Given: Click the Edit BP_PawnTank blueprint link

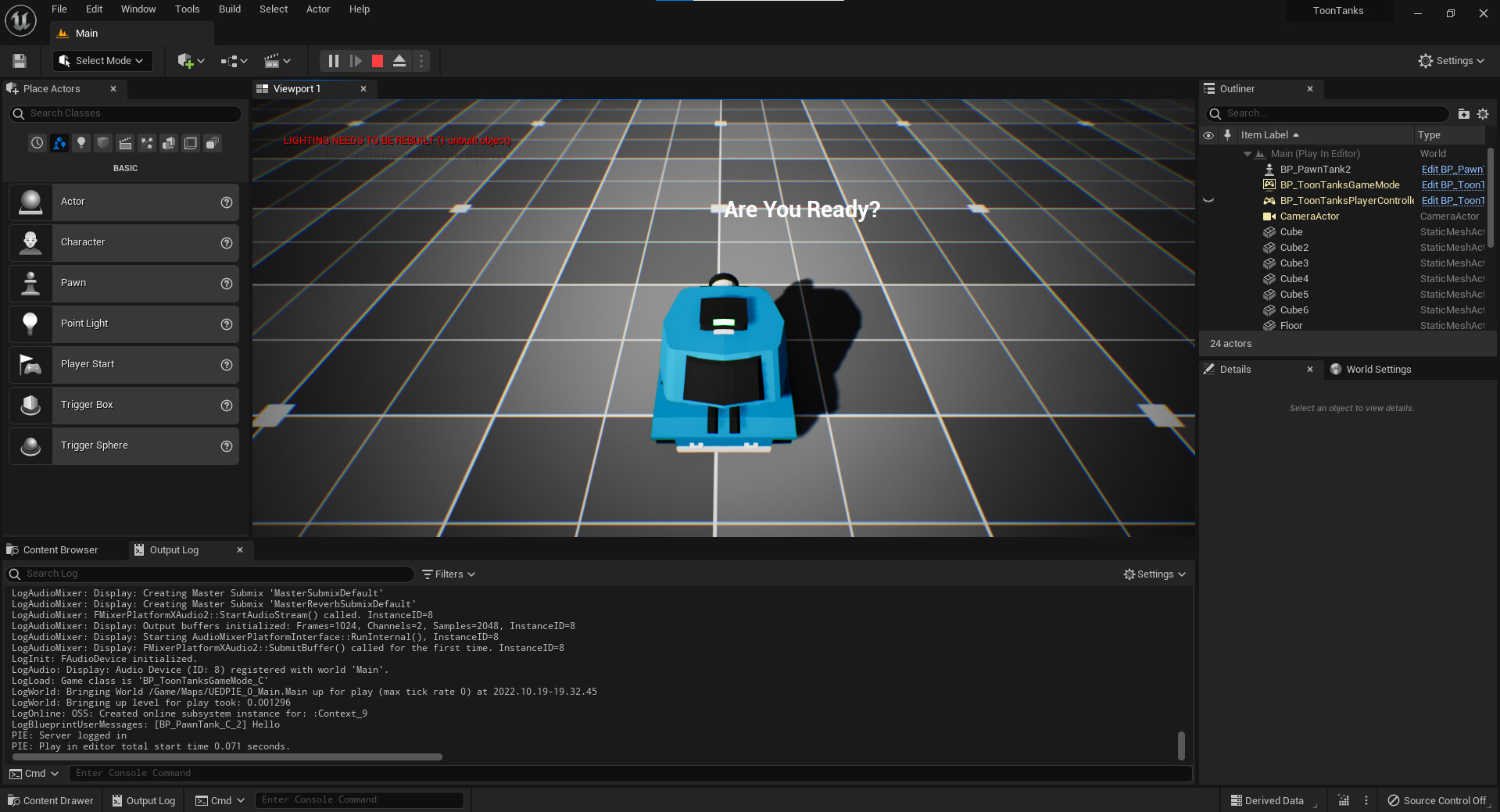Looking at the screenshot, I should pyautogui.click(x=1452, y=170).
